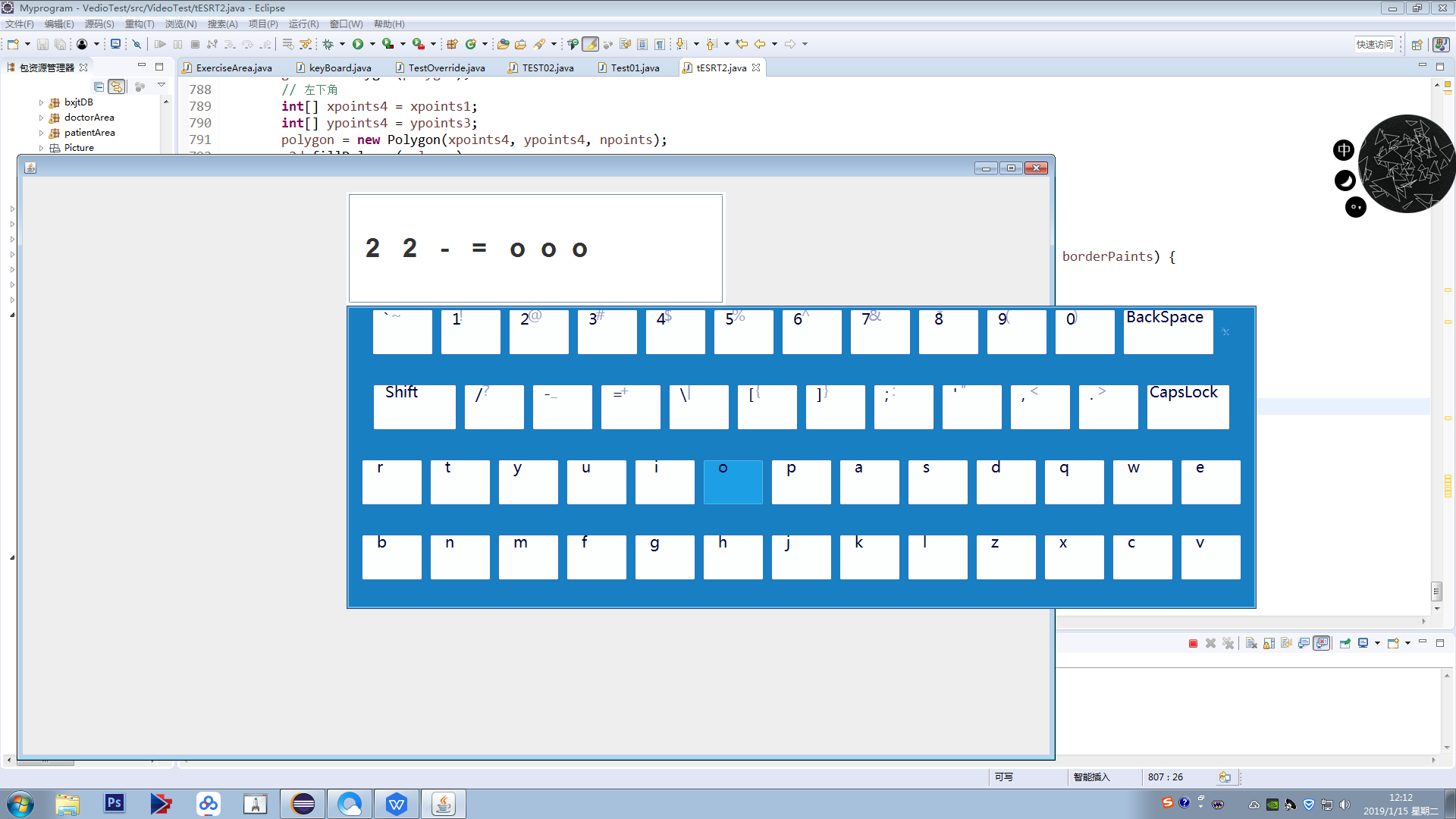This screenshot has height=819, width=1456.
Task: Click the volume speaker icon in system tray
Action: pyautogui.click(x=1345, y=805)
